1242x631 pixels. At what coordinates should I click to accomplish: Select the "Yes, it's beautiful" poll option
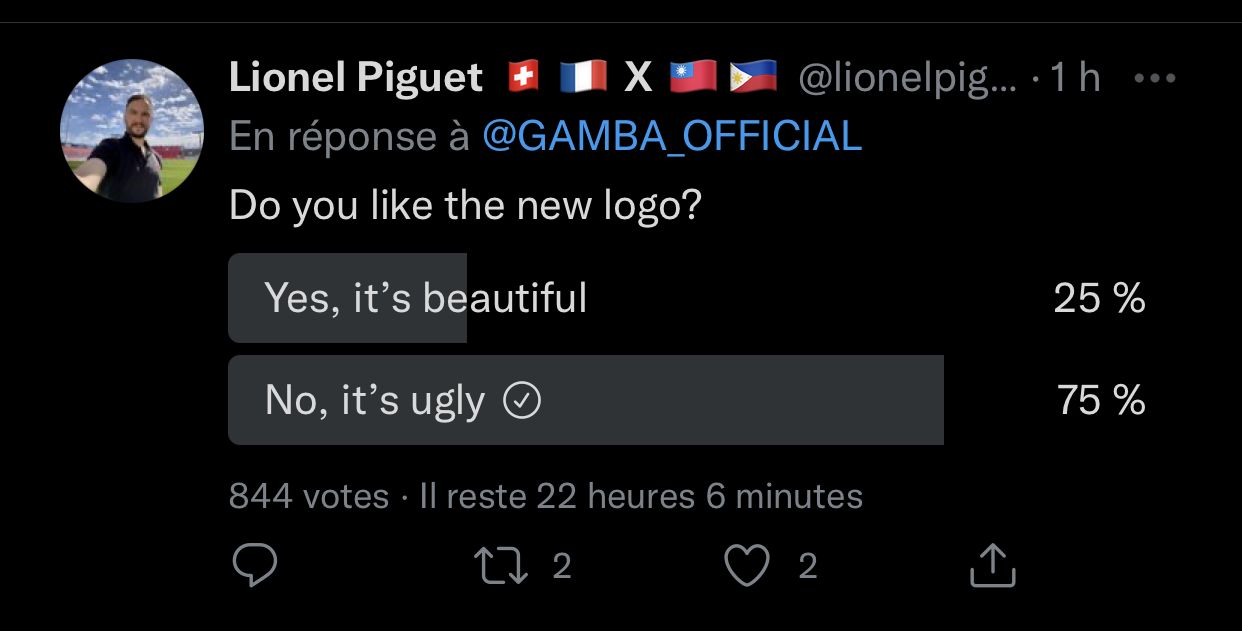coord(425,298)
